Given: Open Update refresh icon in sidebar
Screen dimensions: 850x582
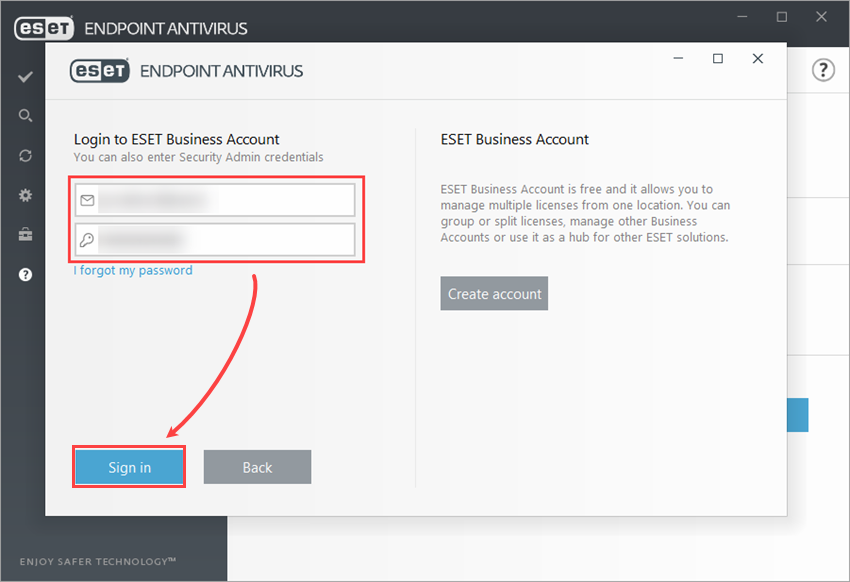Looking at the screenshot, I should pos(25,156).
